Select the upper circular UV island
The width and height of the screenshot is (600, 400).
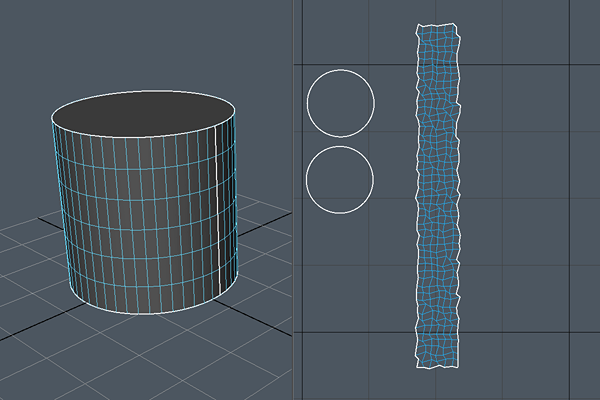(x=340, y=102)
